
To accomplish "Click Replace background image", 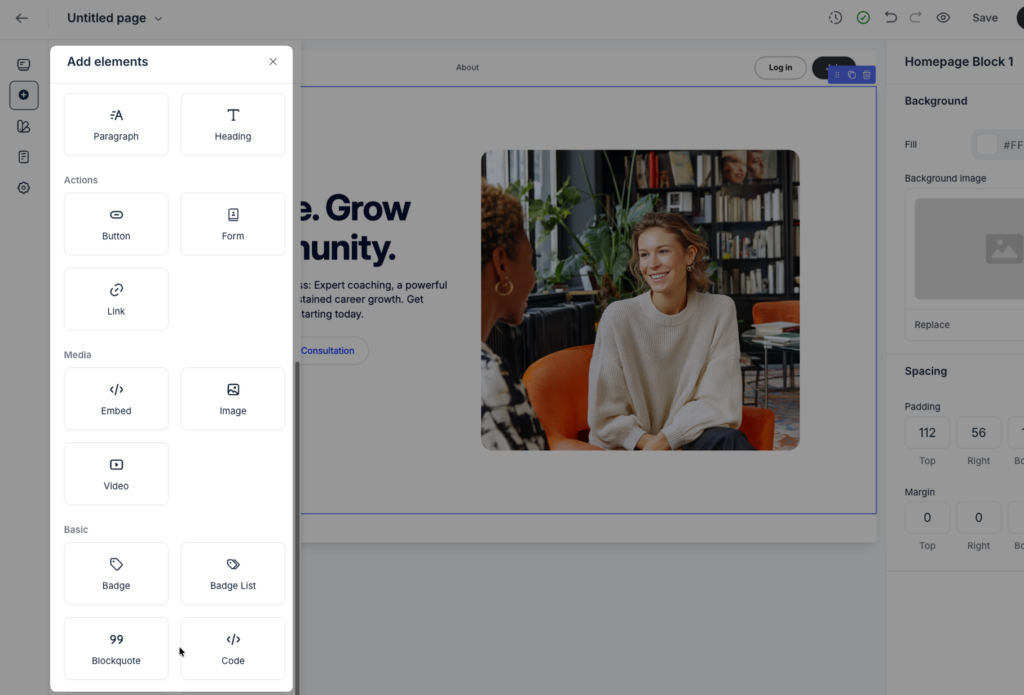I will pyautogui.click(x=932, y=325).
